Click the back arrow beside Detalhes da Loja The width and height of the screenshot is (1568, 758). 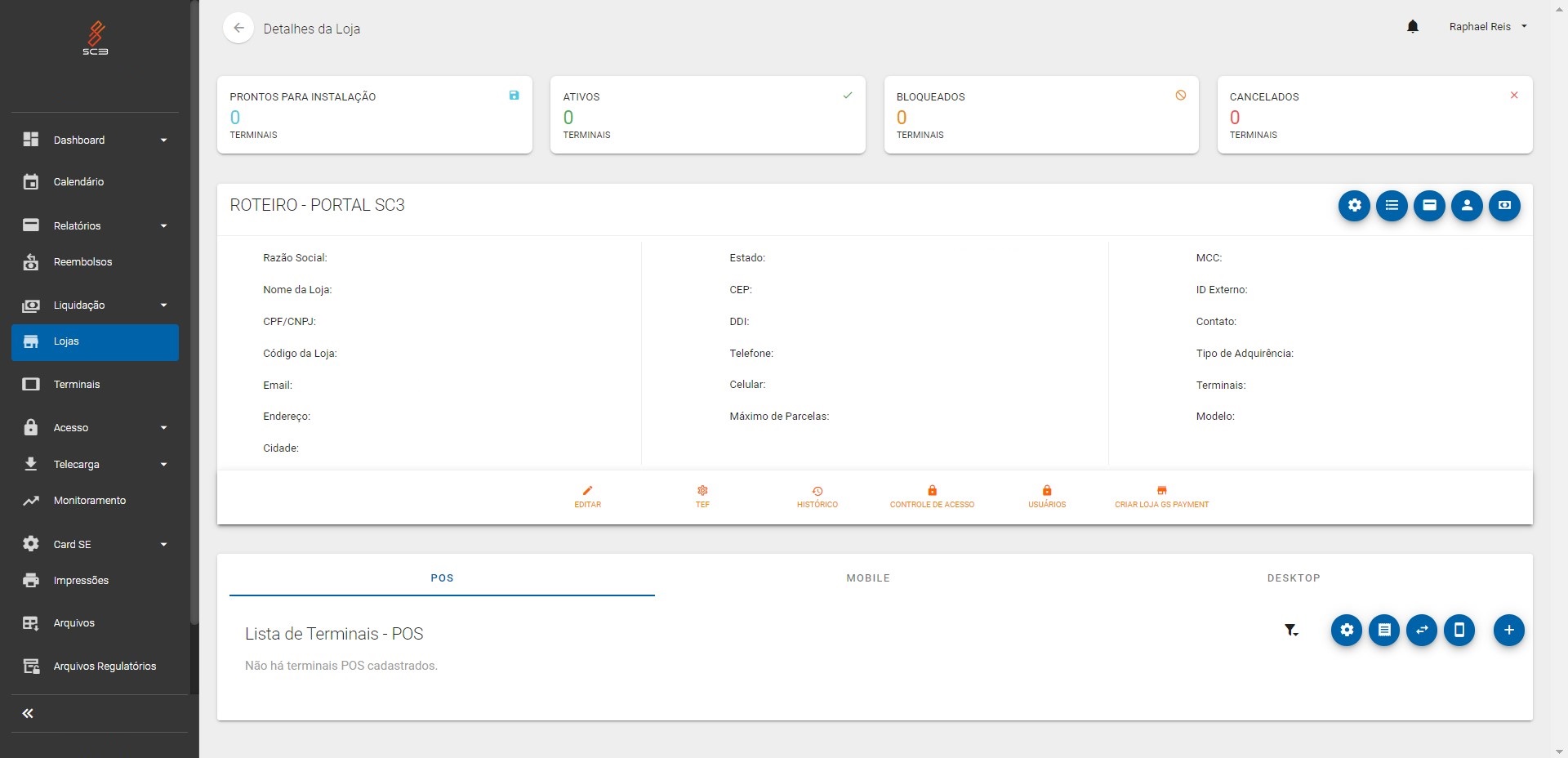pos(238,28)
